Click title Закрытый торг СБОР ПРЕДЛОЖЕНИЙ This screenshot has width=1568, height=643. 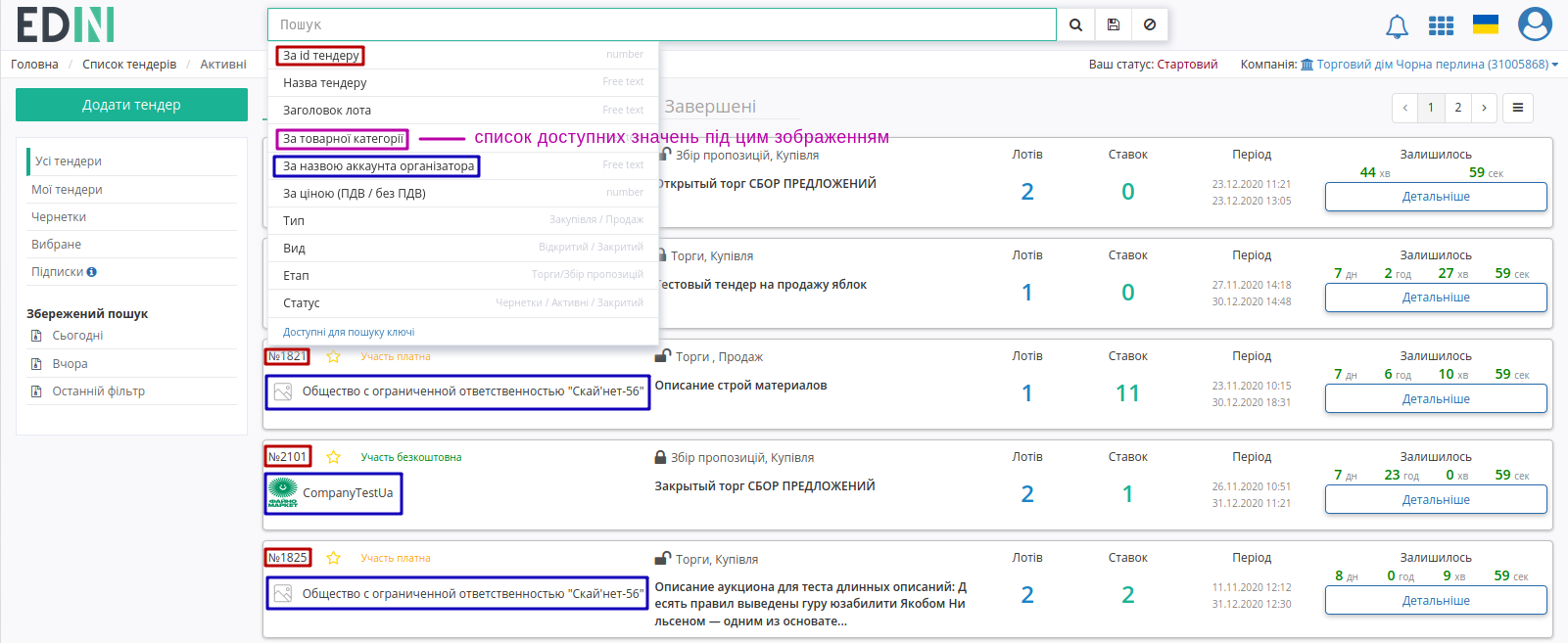(x=765, y=486)
